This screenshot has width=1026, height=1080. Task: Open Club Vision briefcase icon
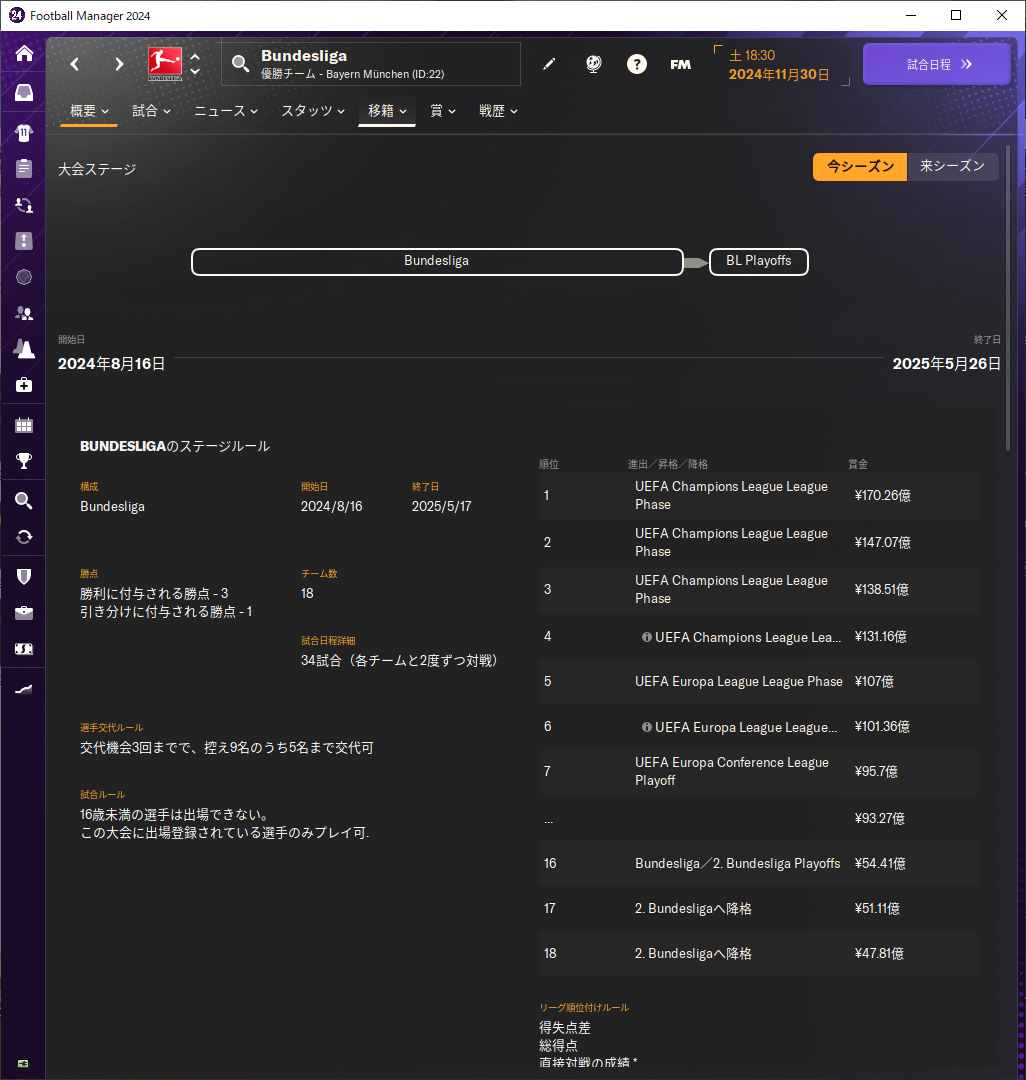(x=24, y=612)
